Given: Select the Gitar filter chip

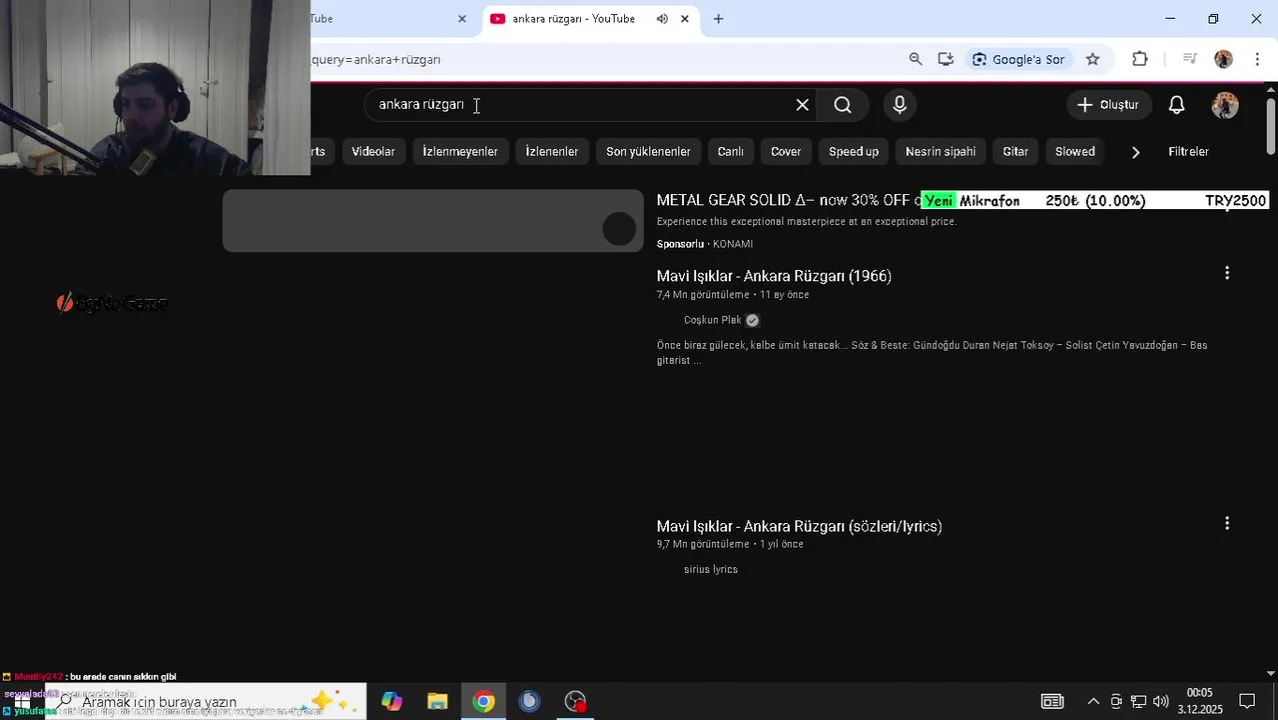Looking at the screenshot, I should click(x=1015, y=152).
